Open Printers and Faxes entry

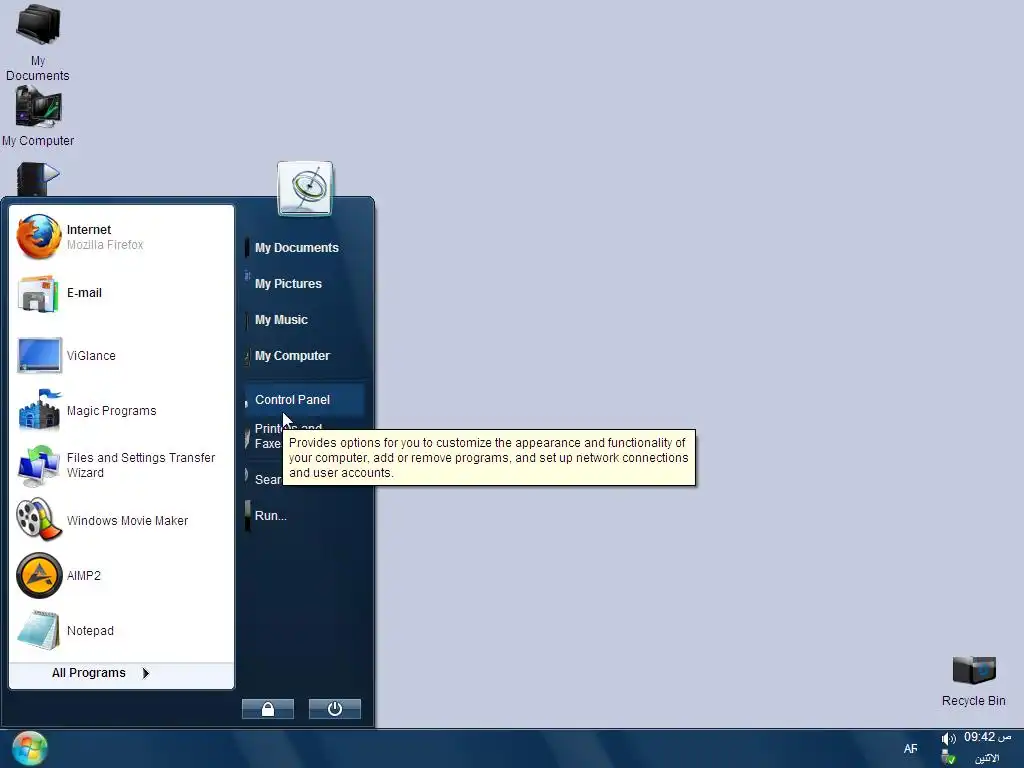pyautogui.click(x=264, y=436)
